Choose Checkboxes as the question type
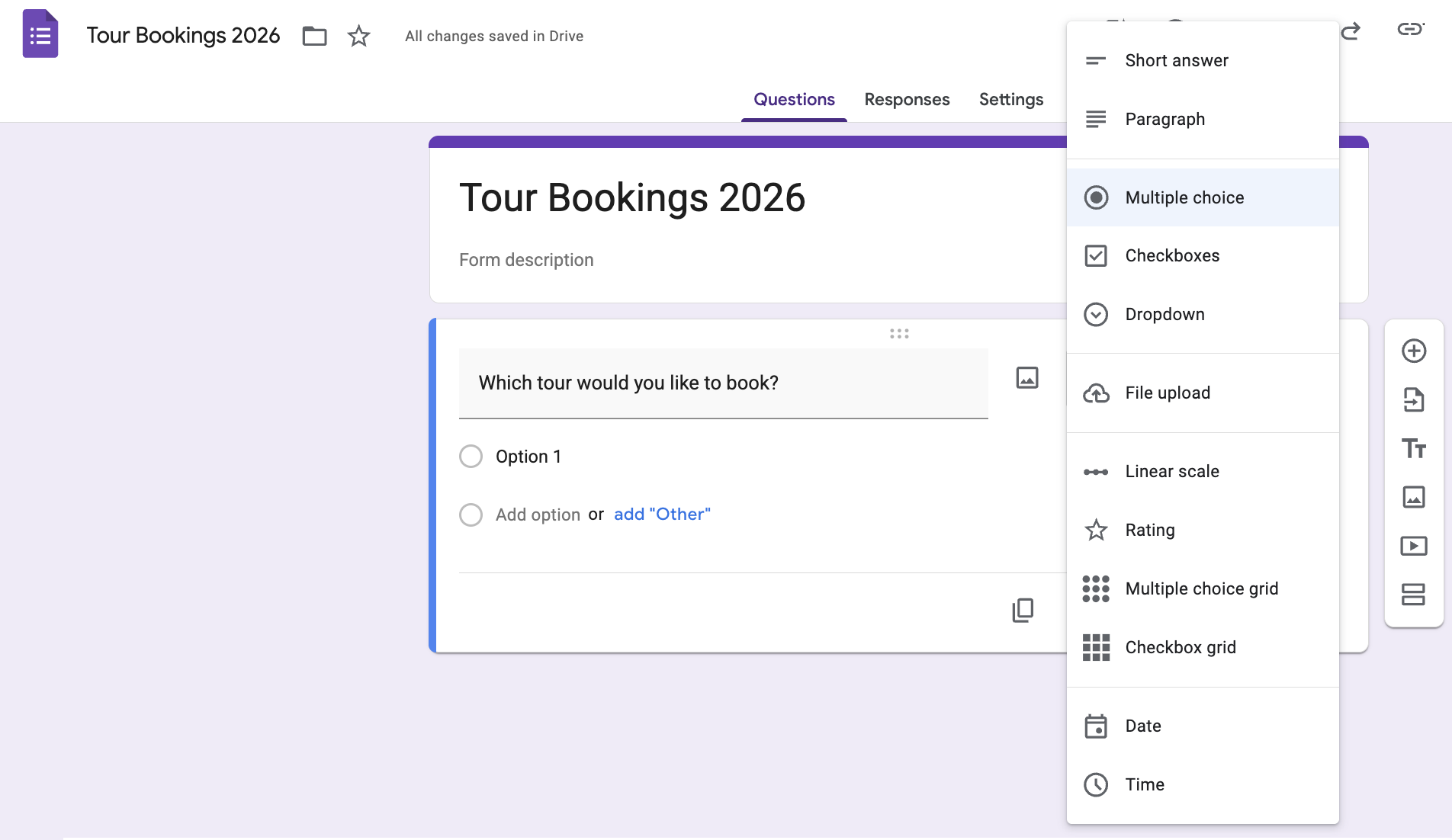 (x=1172, y=255)
